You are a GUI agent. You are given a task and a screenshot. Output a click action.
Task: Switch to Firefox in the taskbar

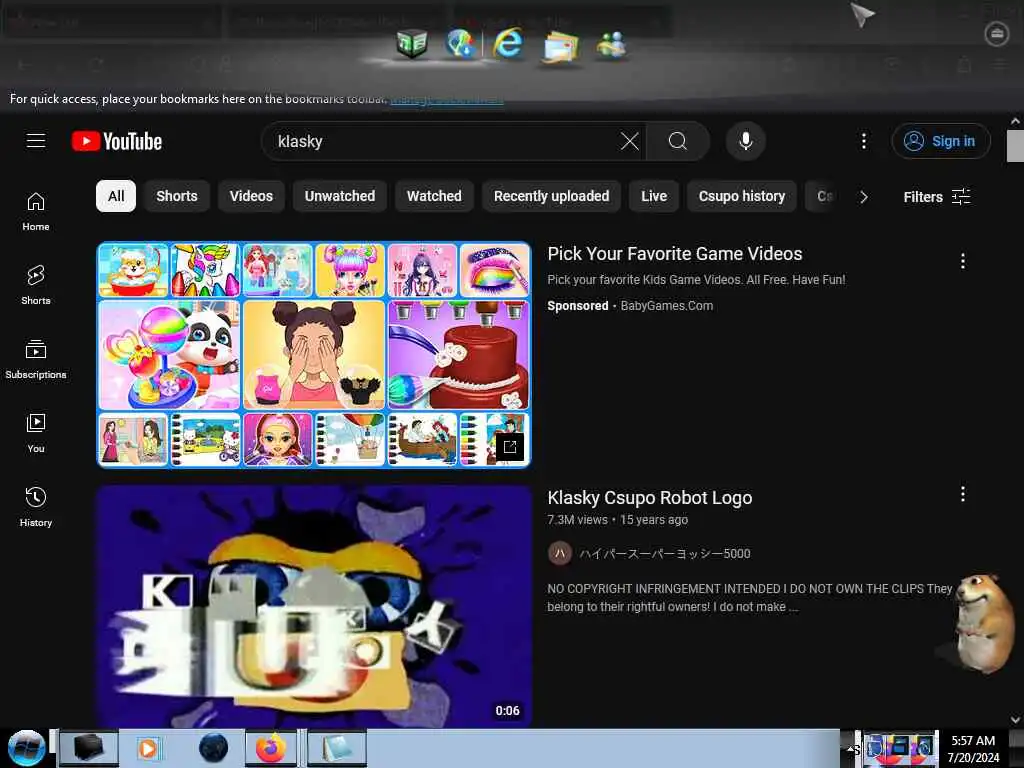[x=271, y=748]
